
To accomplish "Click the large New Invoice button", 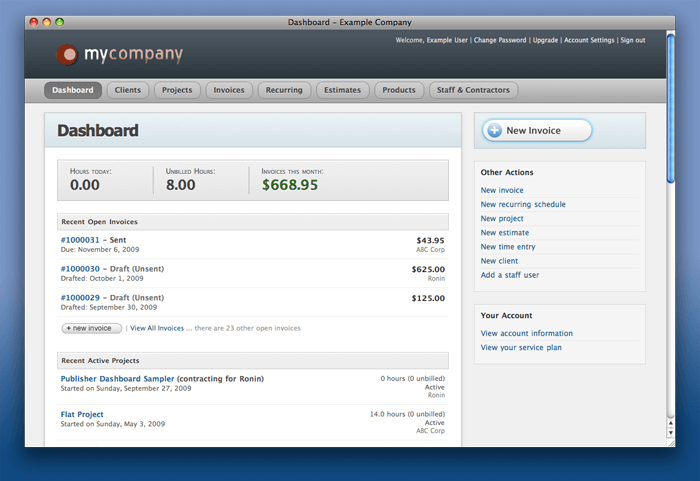I will [x=537, y=130].
